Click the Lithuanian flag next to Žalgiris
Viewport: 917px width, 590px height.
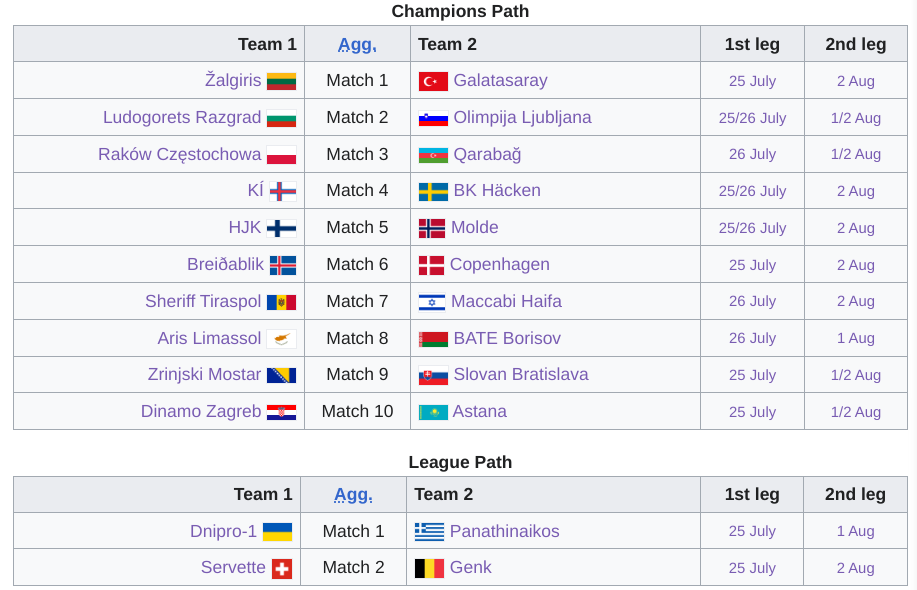pyautogui.click(x=281, y=81)
